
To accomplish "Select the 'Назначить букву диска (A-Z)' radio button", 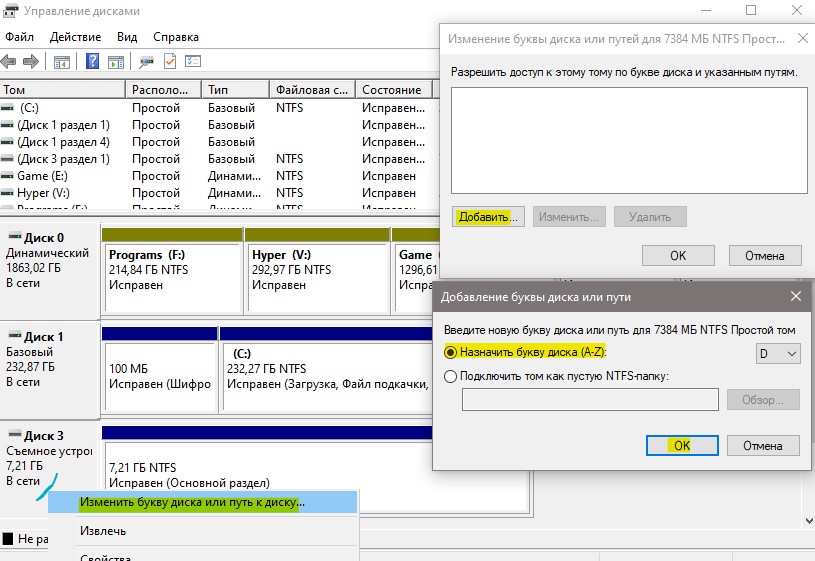I will click(451, 353).
